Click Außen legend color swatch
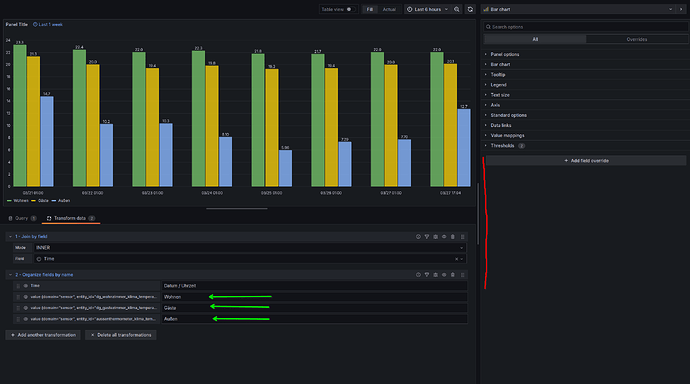 54,201
